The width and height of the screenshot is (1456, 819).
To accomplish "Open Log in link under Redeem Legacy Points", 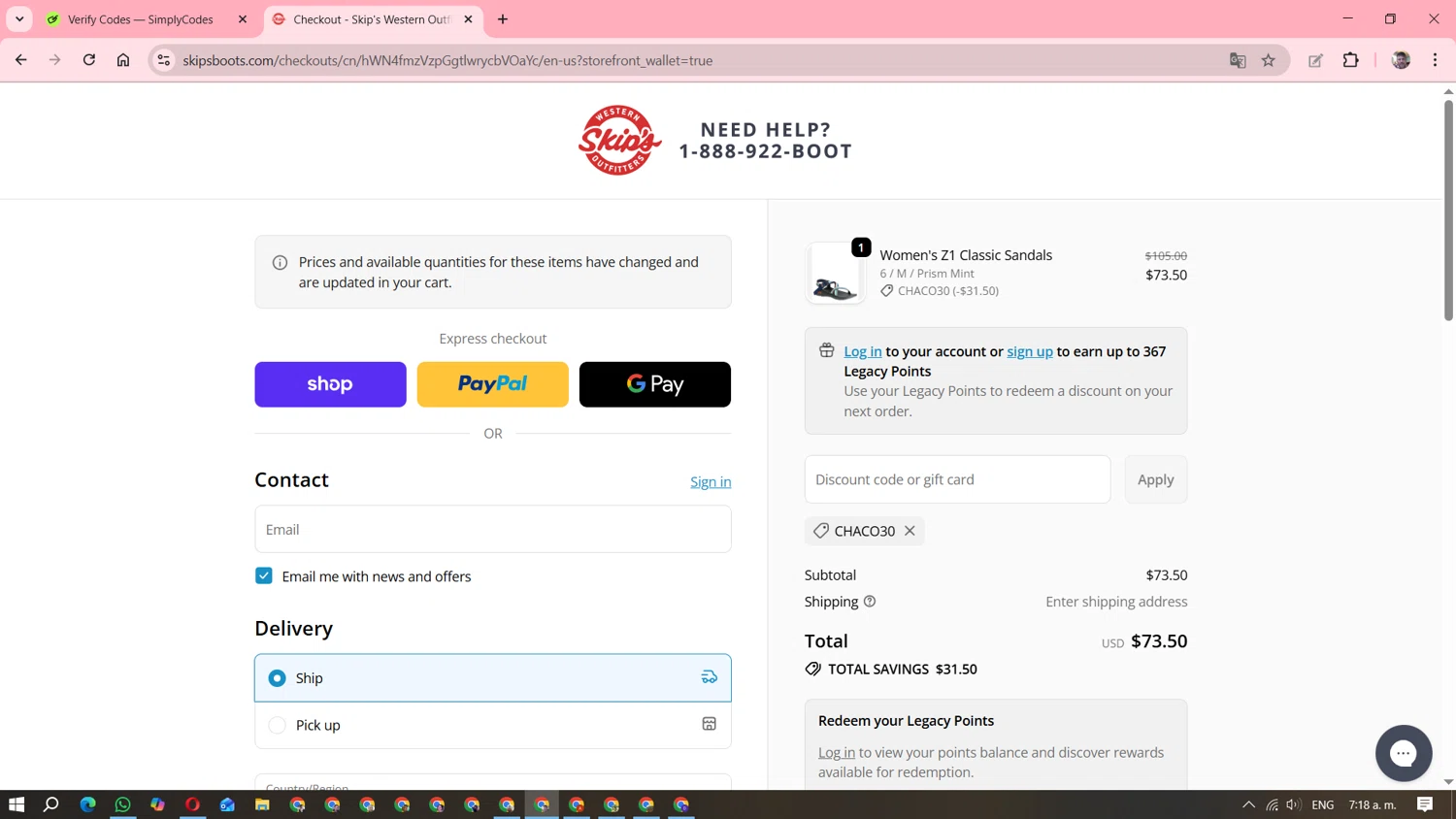I will click(837, 753).
